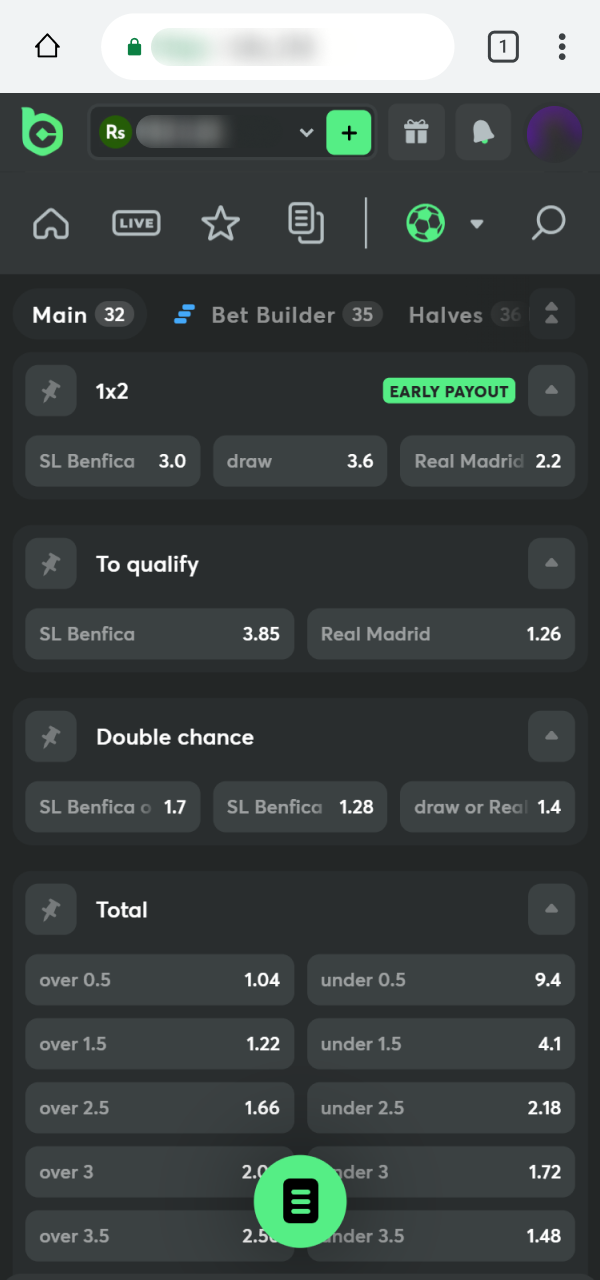
Task: Select SL Benfica at 3.0 odds
Action: click(x=112, y=461)
